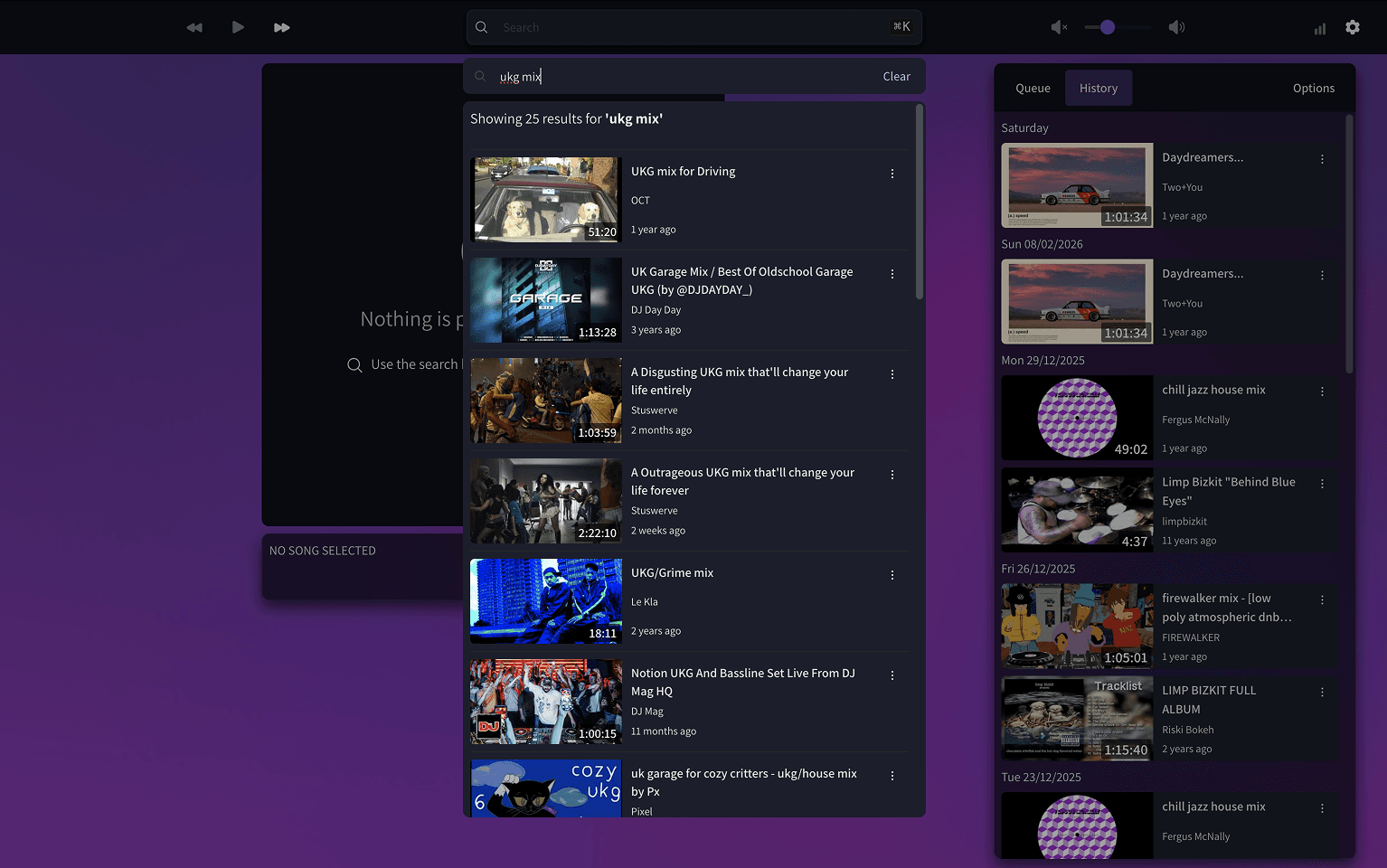Open options menu for Limp Bizkit 'Behind Blue Eyes'
1387x868 pixels.
tap(1322, 484)
